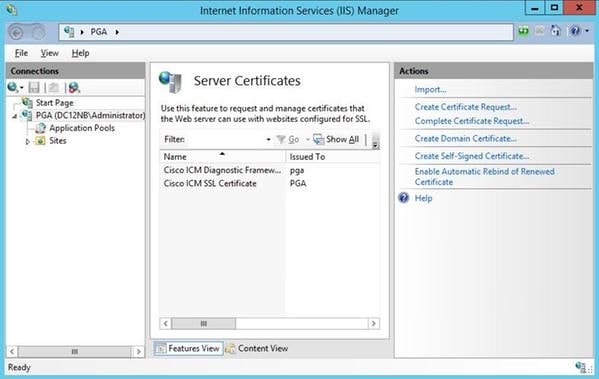Viewport: 599px width, 379px height.
Task: Switch to Content View tab
Action: [x=257, y=348]
